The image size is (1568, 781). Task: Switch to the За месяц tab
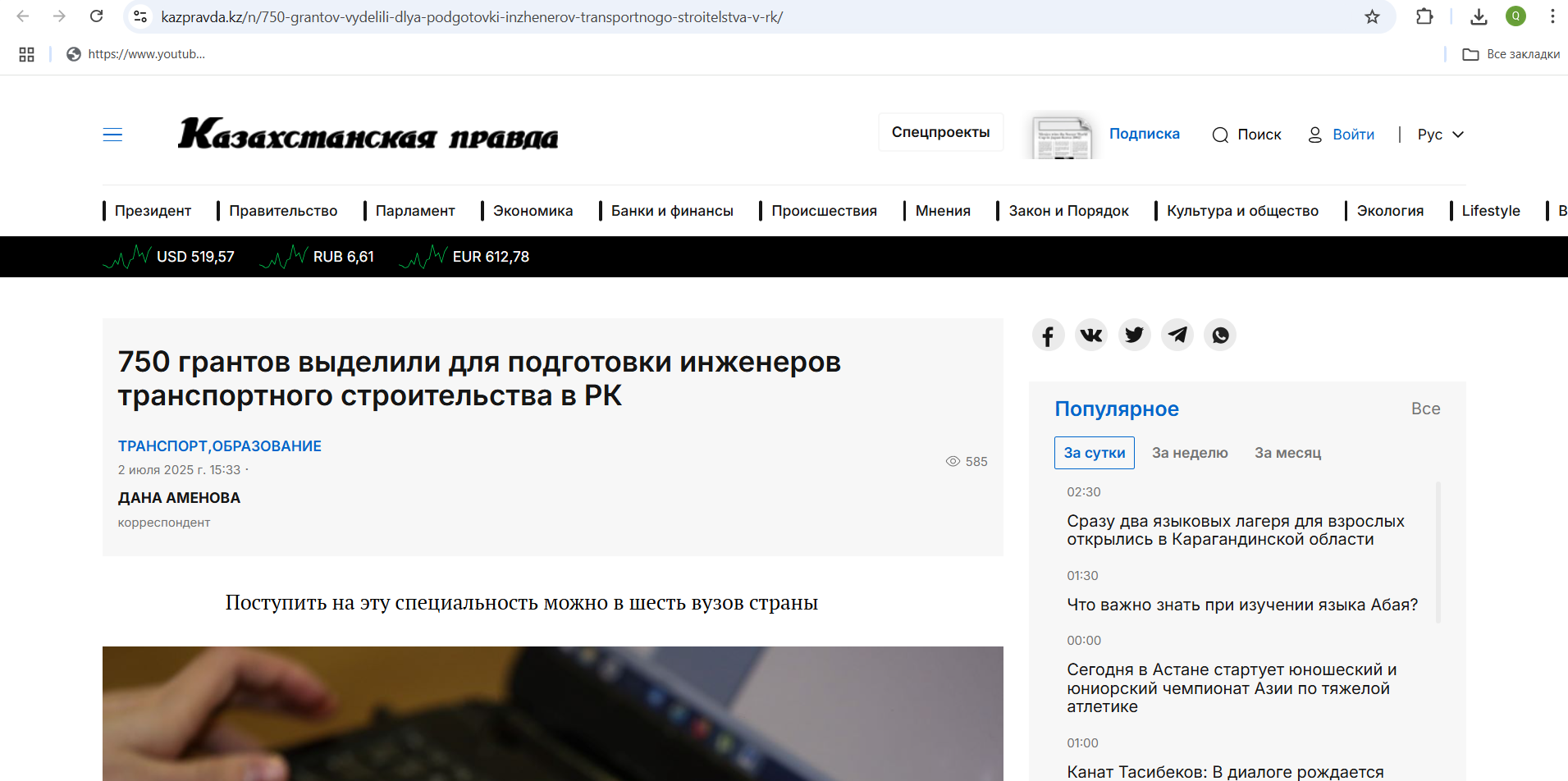[x=1287, y=453]
